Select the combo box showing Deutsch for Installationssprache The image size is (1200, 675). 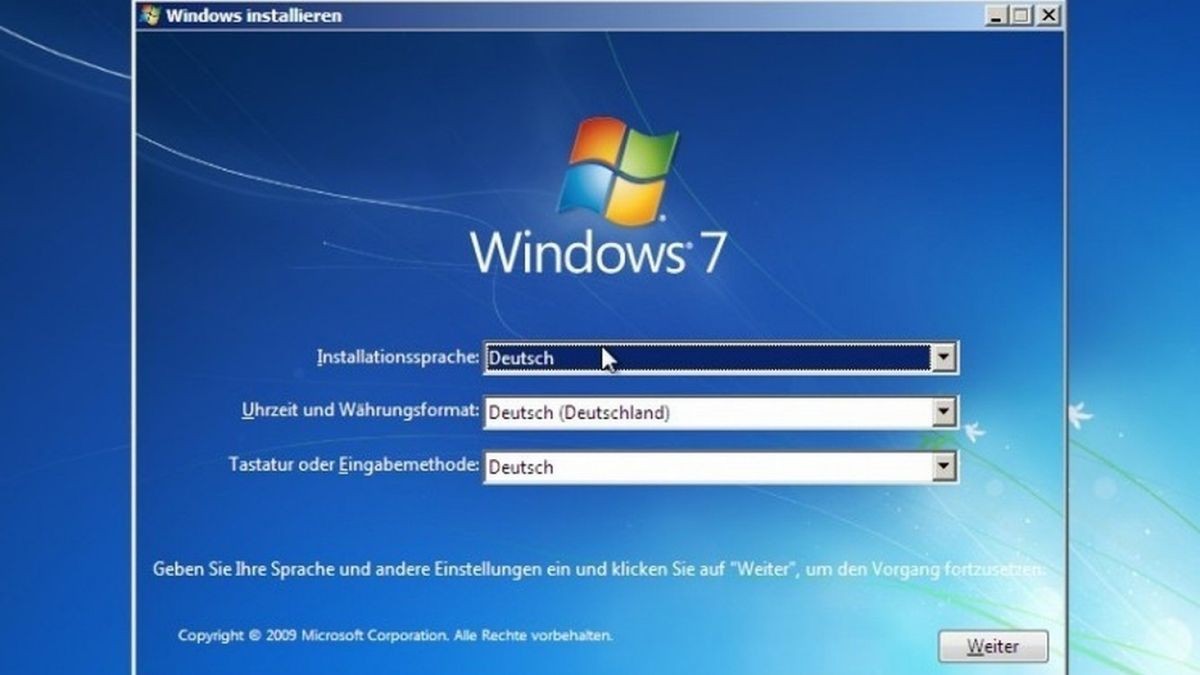[x=700, y=357]
